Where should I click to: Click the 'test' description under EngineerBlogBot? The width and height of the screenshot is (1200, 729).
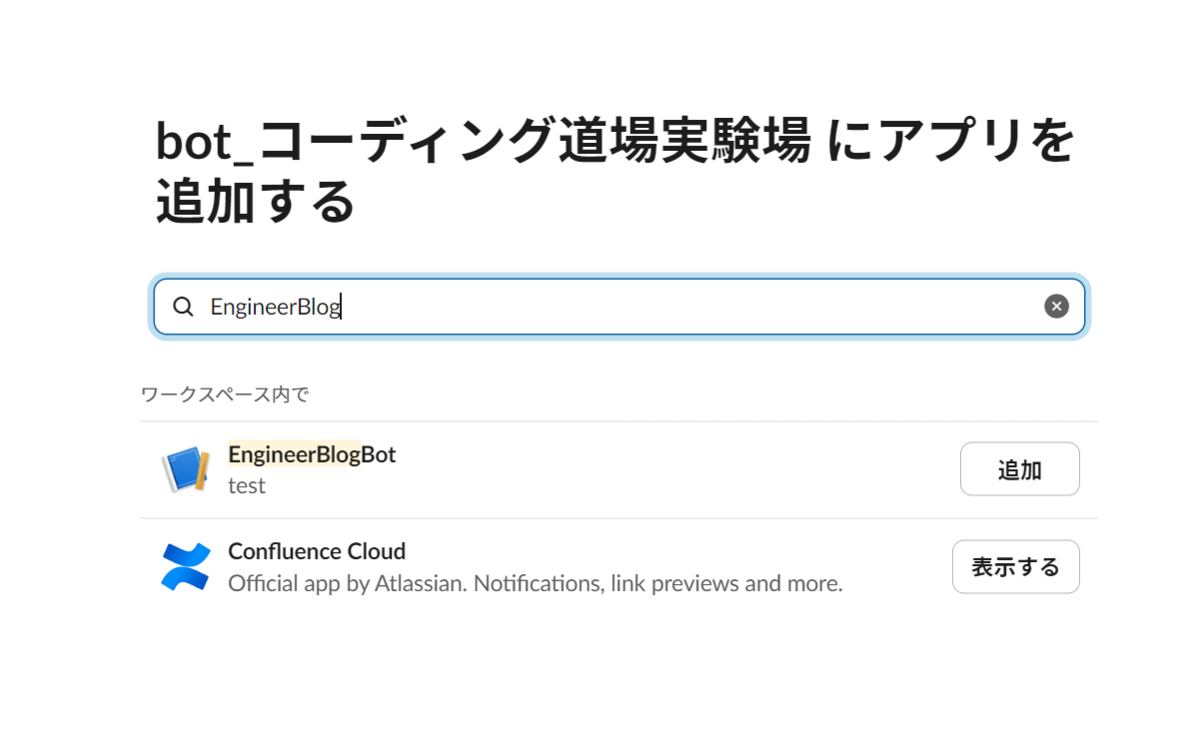246,486
